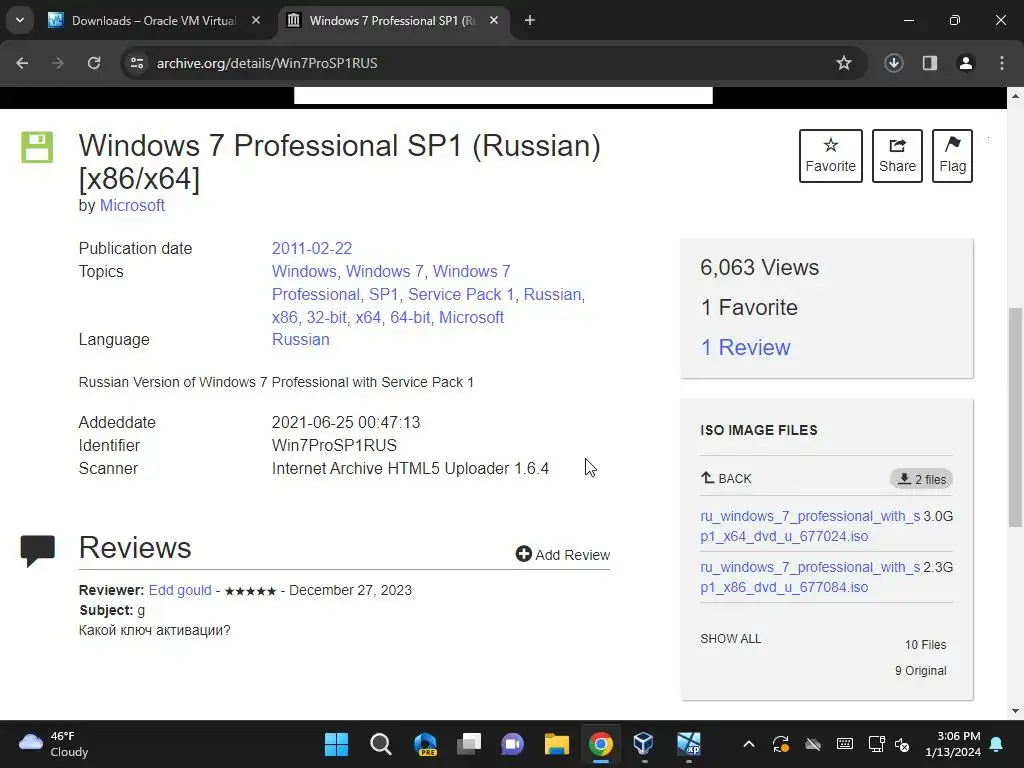Open the Russian language link
The width and height of the screenshot is (1024, 768).
point(300,340)
